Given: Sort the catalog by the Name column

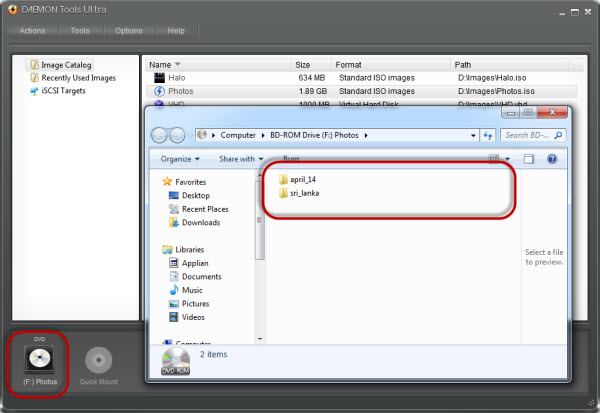Looking at the screenshot, I should pyautogui.click(x=218, y=65).
